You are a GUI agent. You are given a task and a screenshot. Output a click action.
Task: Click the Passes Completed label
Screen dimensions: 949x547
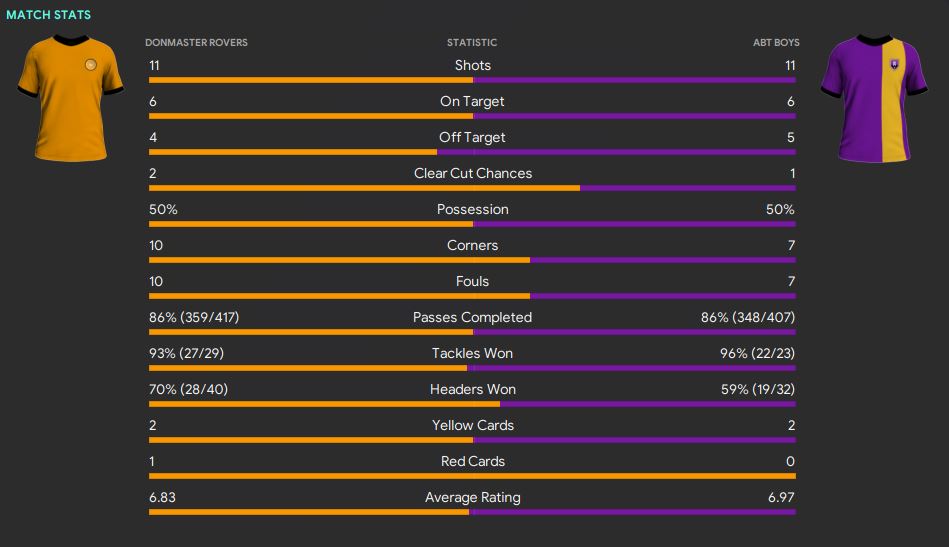472,317
